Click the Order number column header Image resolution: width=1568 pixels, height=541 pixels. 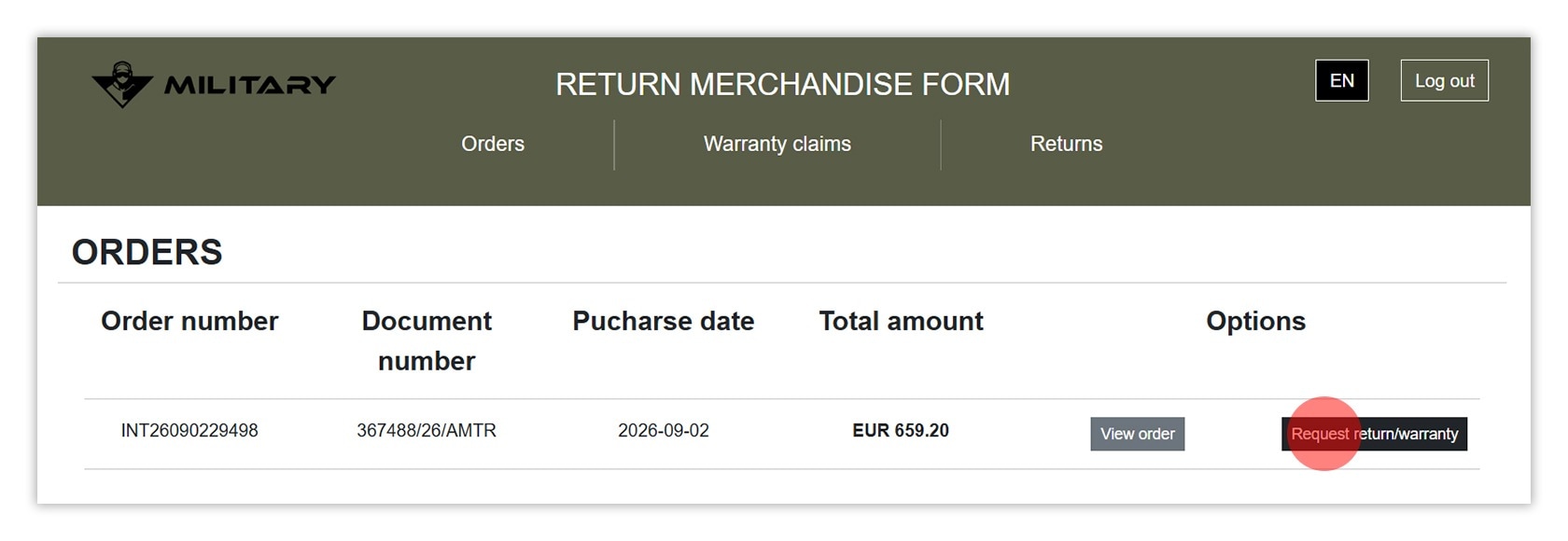click(x=189, y=321)
